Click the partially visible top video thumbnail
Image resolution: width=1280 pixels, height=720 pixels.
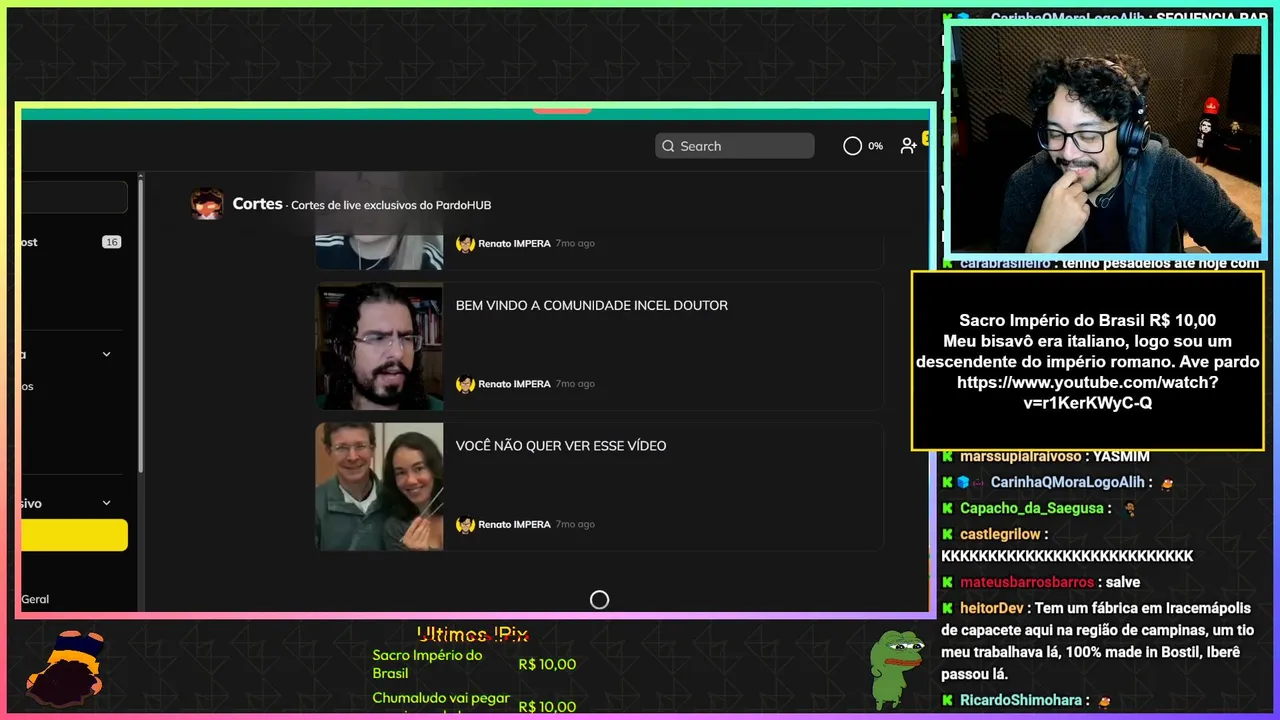tap(379, 251)
